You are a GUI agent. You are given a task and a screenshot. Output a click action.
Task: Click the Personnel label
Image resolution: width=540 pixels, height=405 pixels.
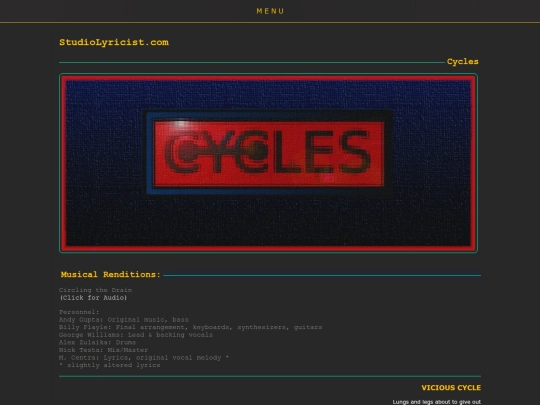79,312
